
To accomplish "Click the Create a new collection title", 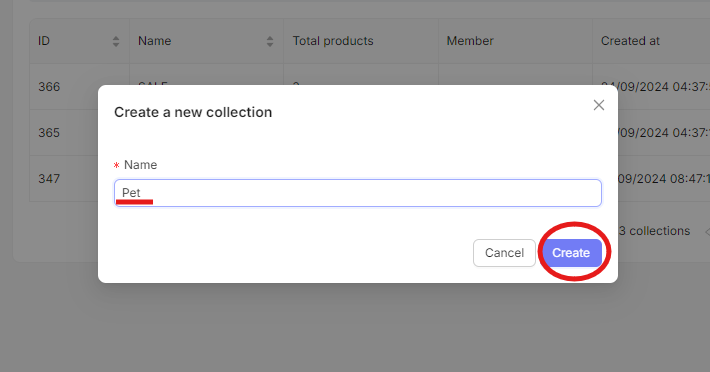I will point(193,112).
